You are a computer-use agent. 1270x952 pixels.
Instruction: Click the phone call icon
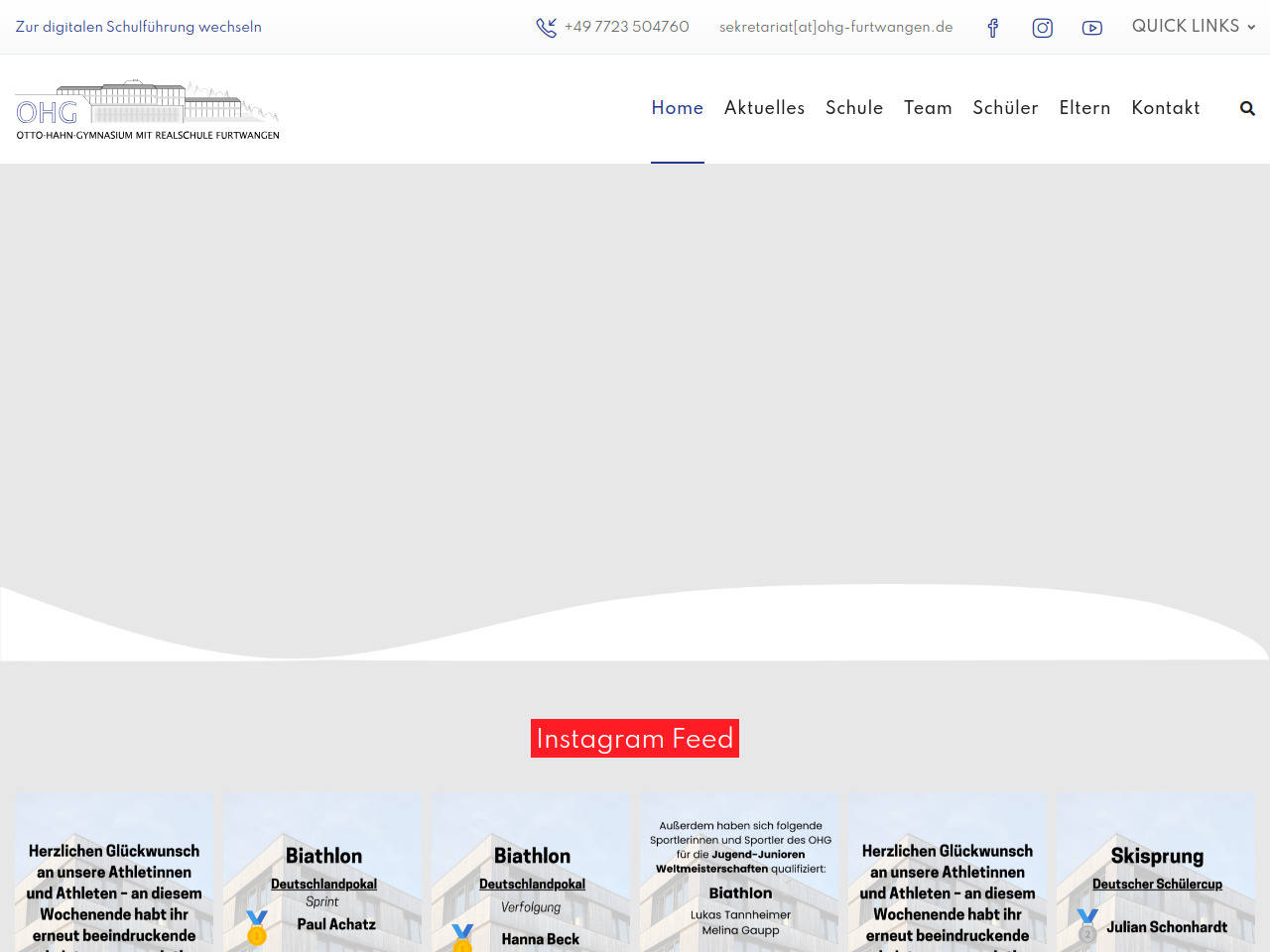[546, 28]
